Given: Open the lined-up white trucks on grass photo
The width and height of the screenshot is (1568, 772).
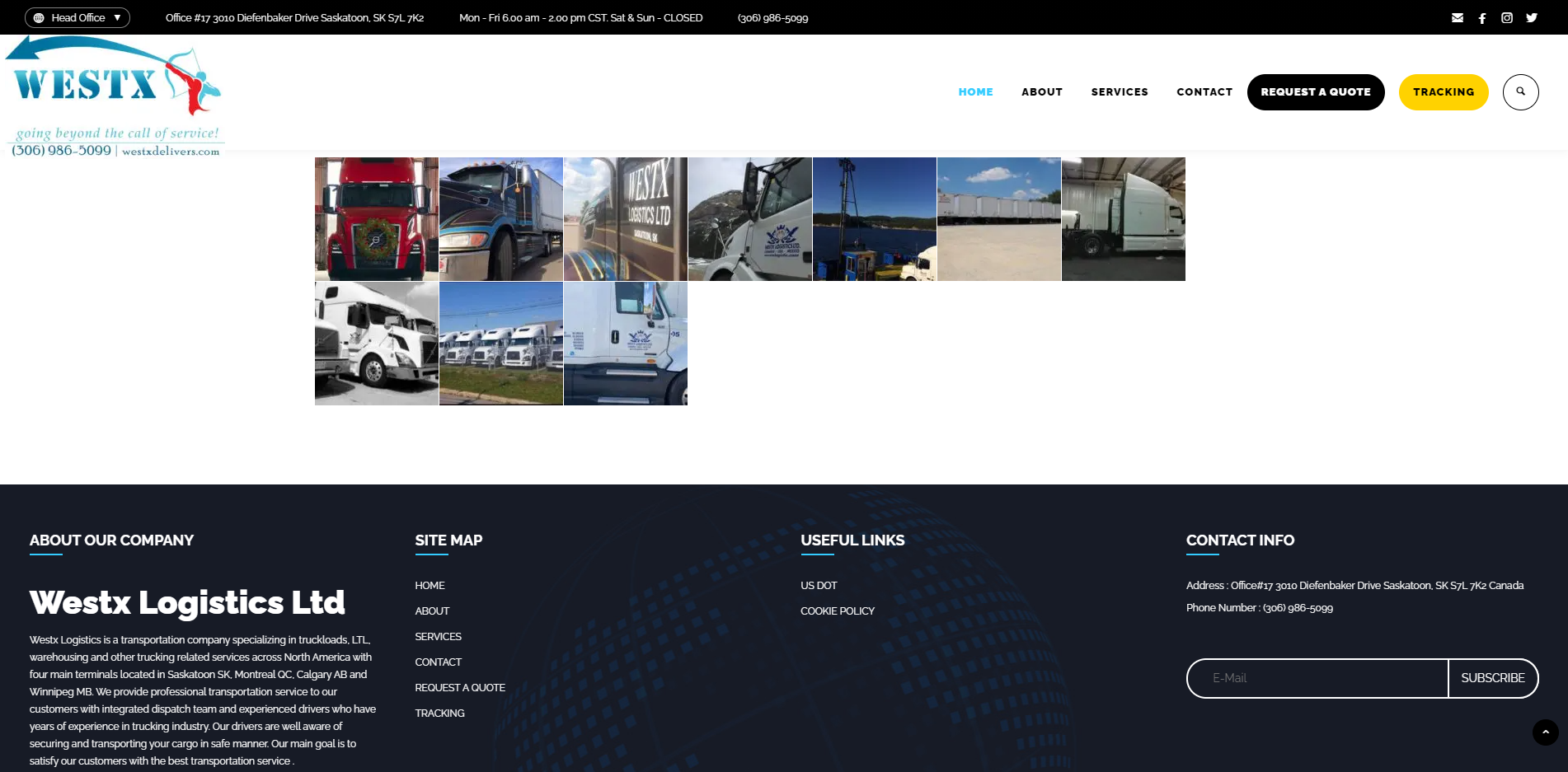Looking at the screenshot, I should [501, 344].
